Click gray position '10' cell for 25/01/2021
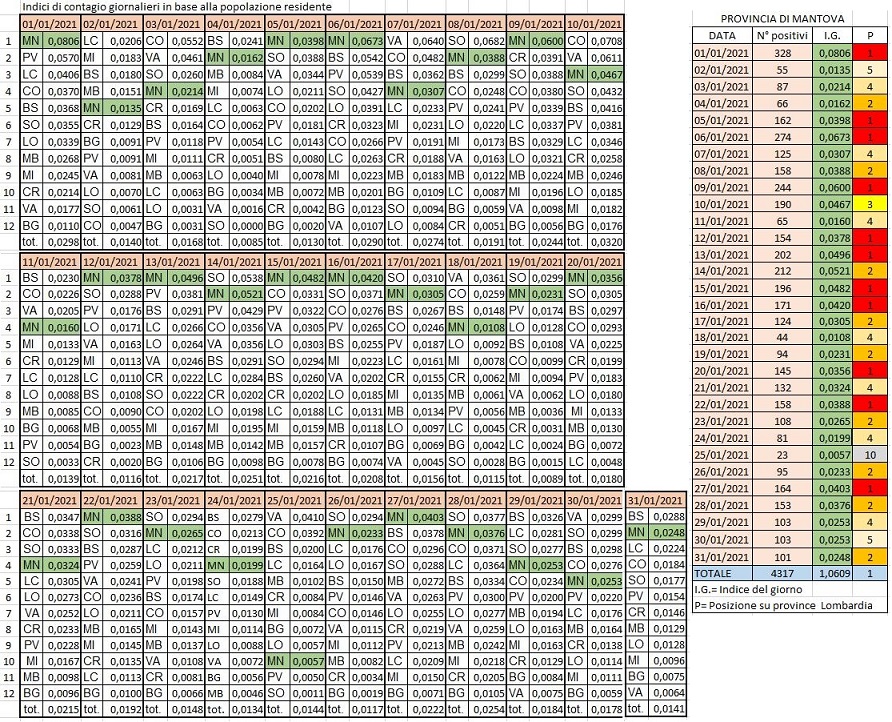The width and height of the screenshot is (892, 722). tap(870, 455)
